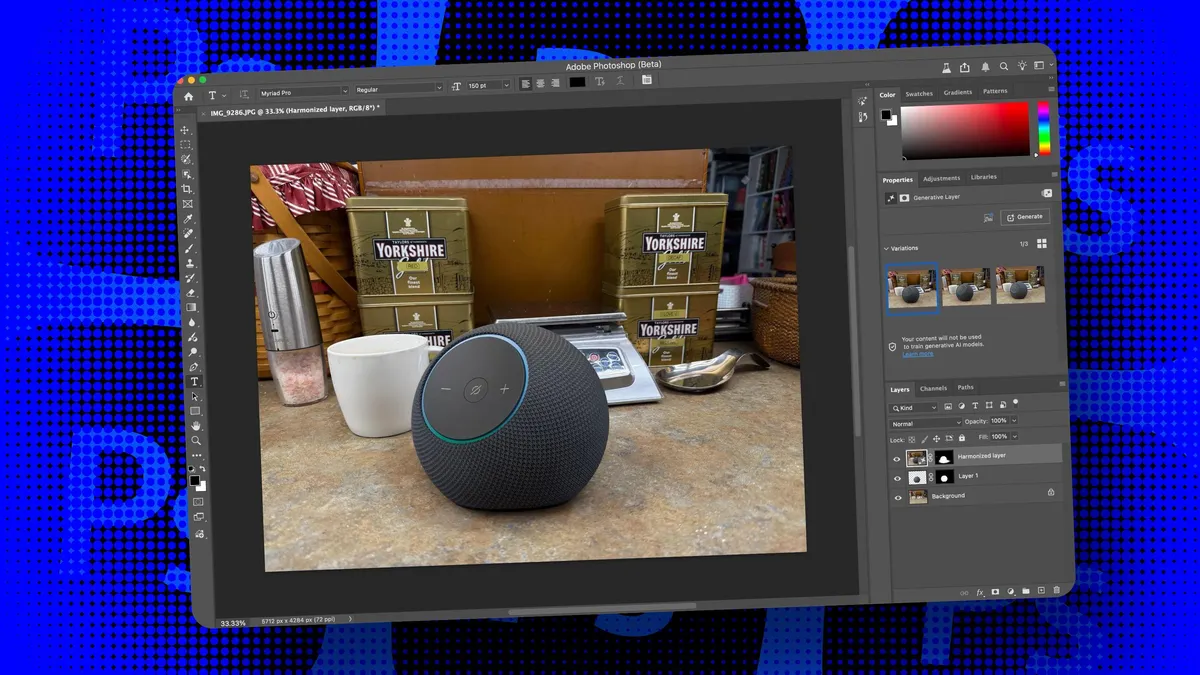Open the Learn more link

[917, 354]
